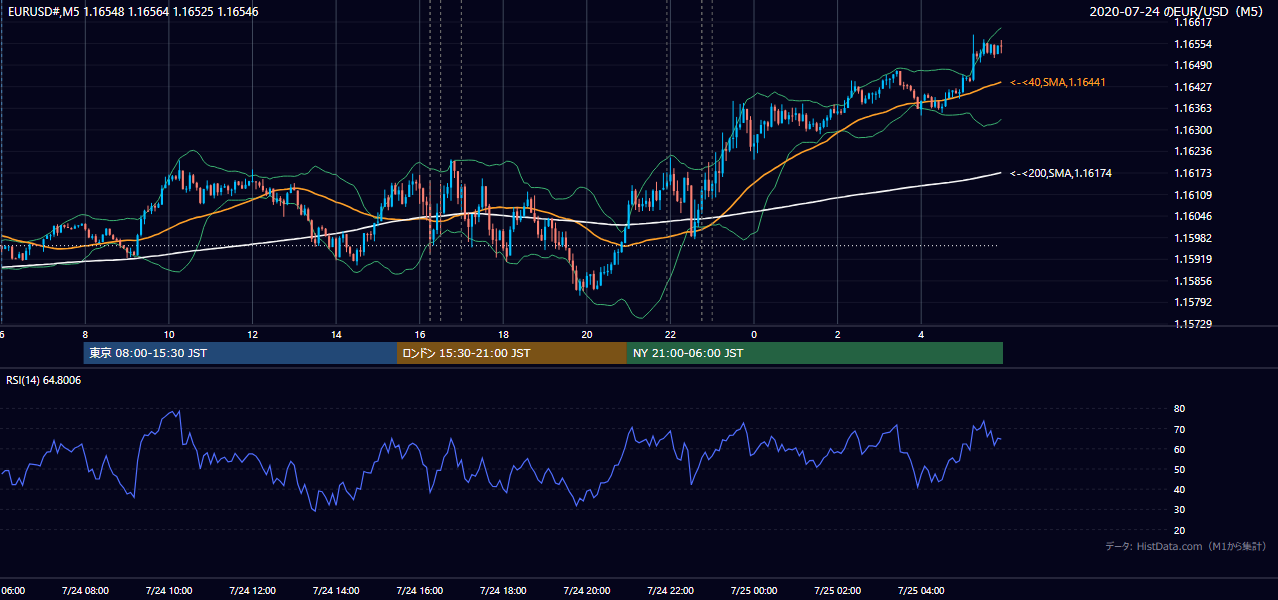The height and width of the screenshot is (600, 1278).
Task: Click the 1.16363 price axis label
Action: click(x=1193, y=108)
